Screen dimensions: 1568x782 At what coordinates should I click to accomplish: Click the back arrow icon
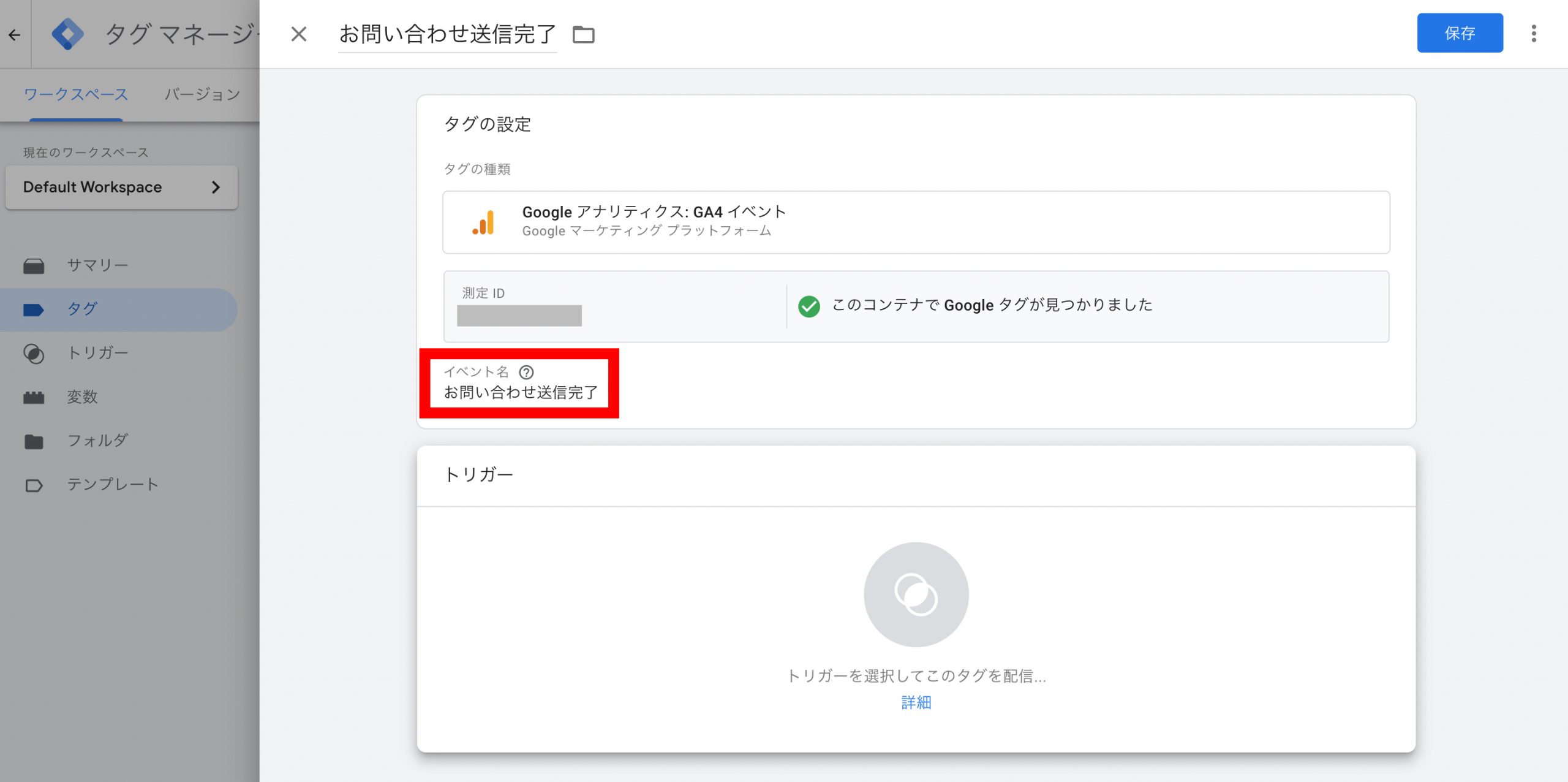14,35
